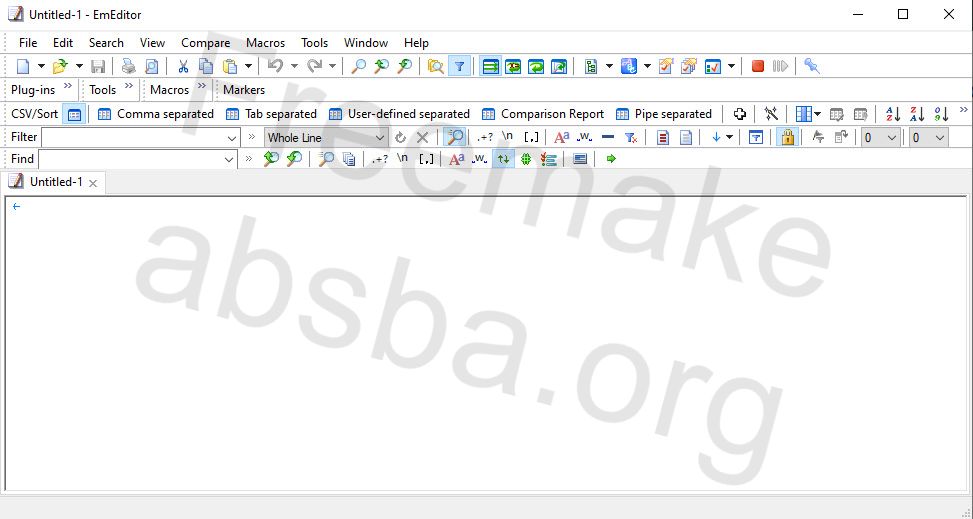Click the red Record Macro icon
Screen dimensions: 973x519
coord(757,66)
